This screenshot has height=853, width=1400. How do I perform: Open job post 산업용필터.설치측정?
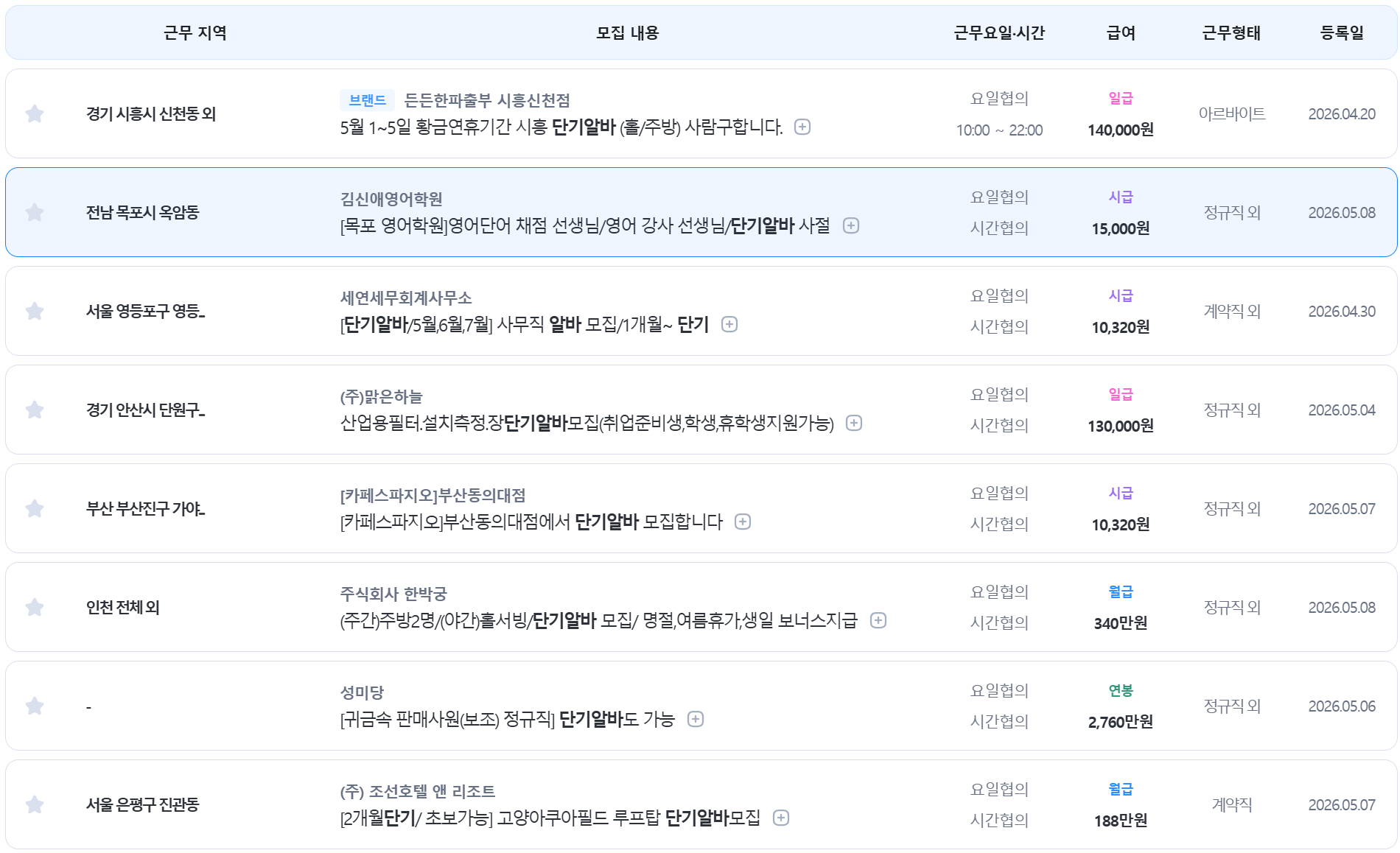[587, 423]
